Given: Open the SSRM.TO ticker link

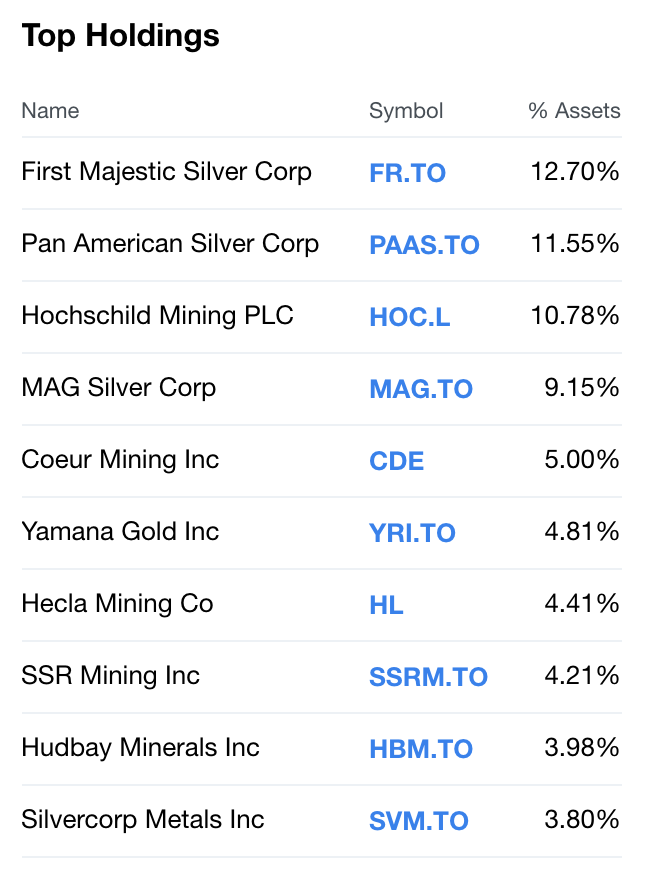Looking at the screenshot, I should (428, 676).
